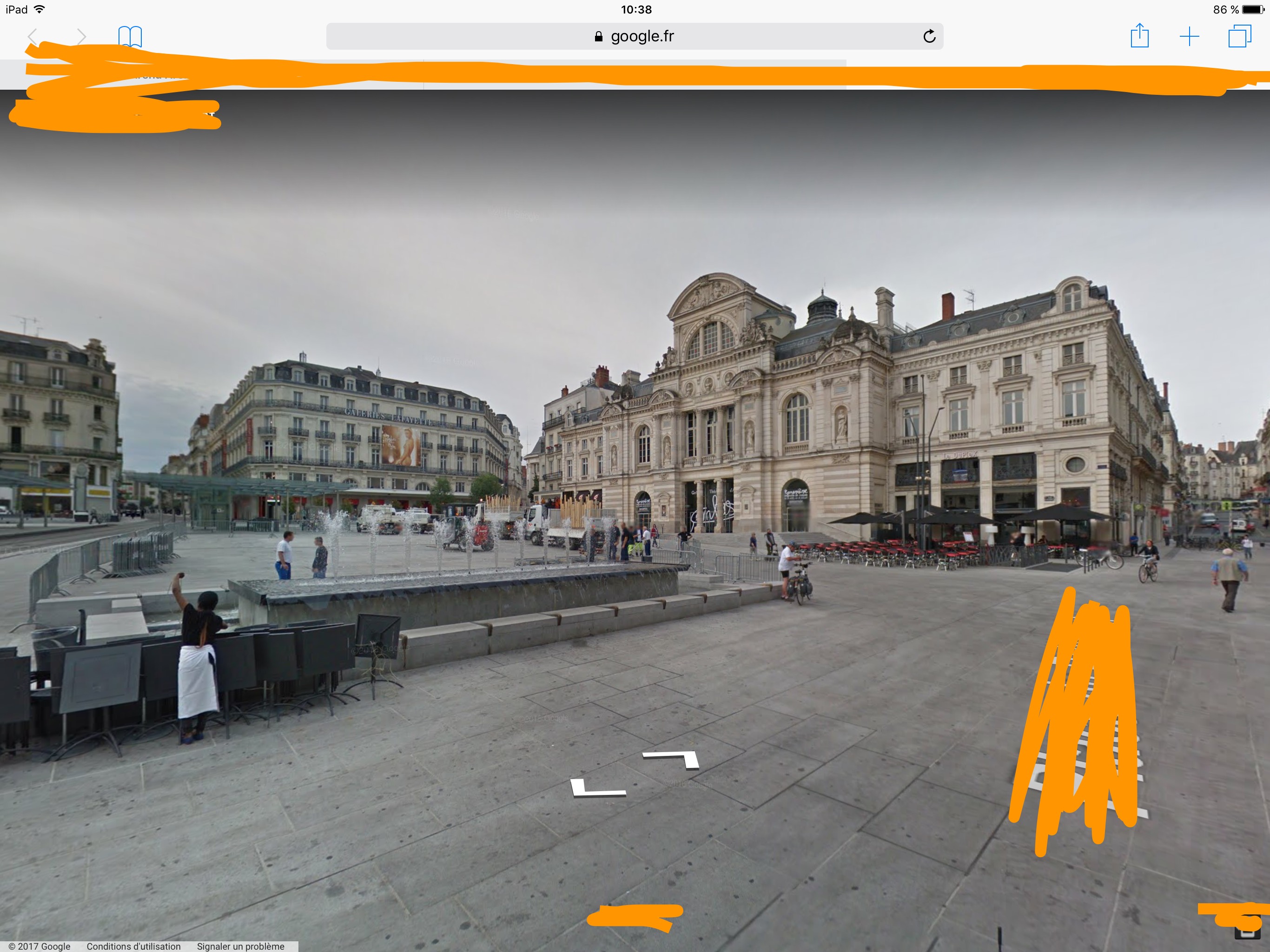This screenshot has height=952, width=1270.
Task: Tap Safari's forward navigation arrow
Action: point(81,37)
